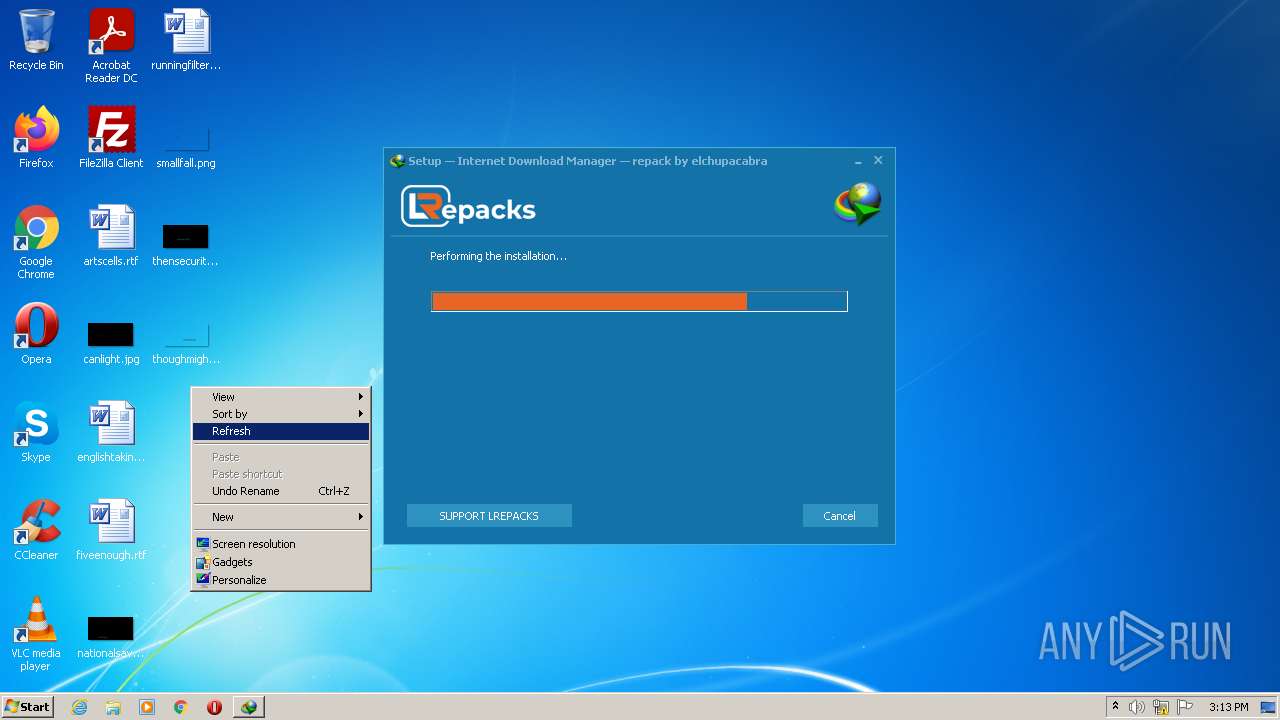Viewport: 1280px width, 720px height.
Task: Click the installation progress bar
Action: pos(639,301)
